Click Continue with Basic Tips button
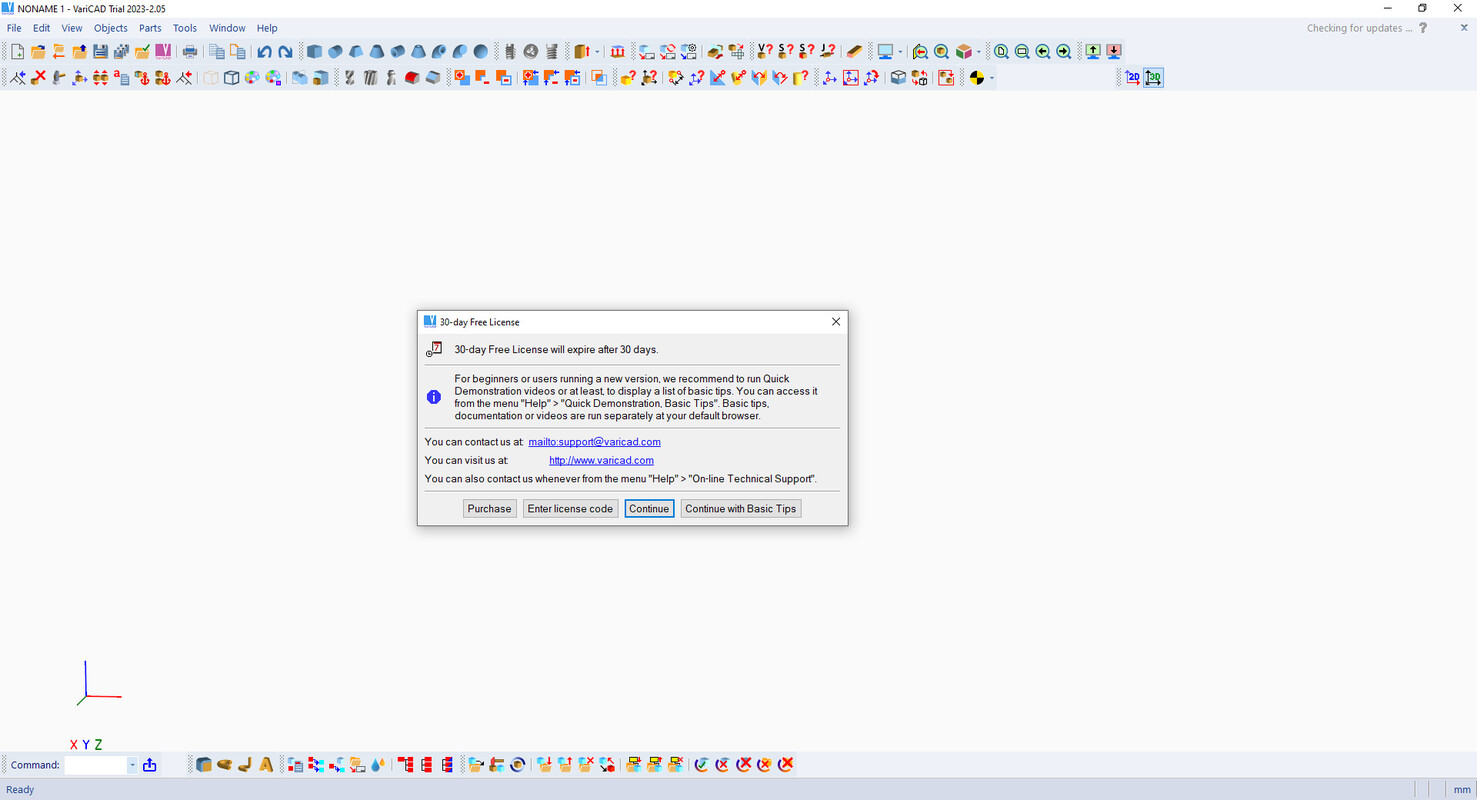Viewport: 1477px width, 800px height. 741,509
